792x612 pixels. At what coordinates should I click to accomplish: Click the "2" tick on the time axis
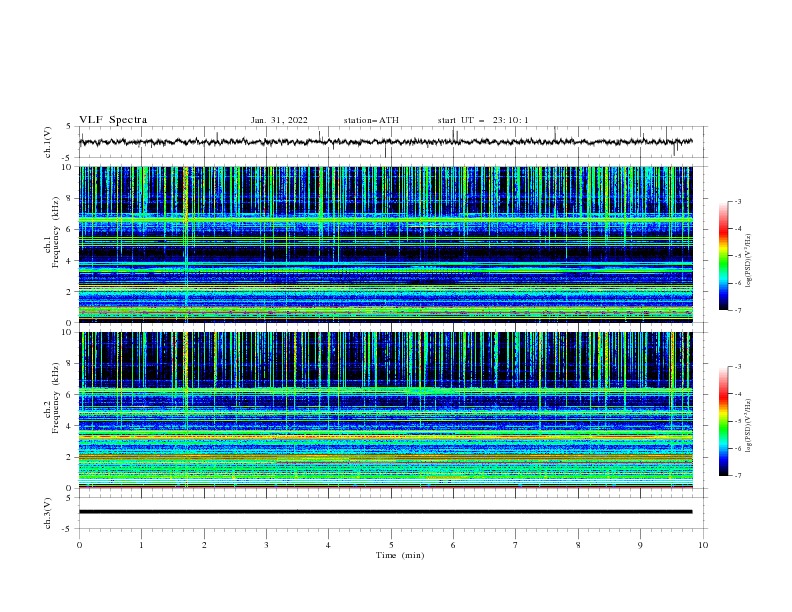tap(204, 545)
